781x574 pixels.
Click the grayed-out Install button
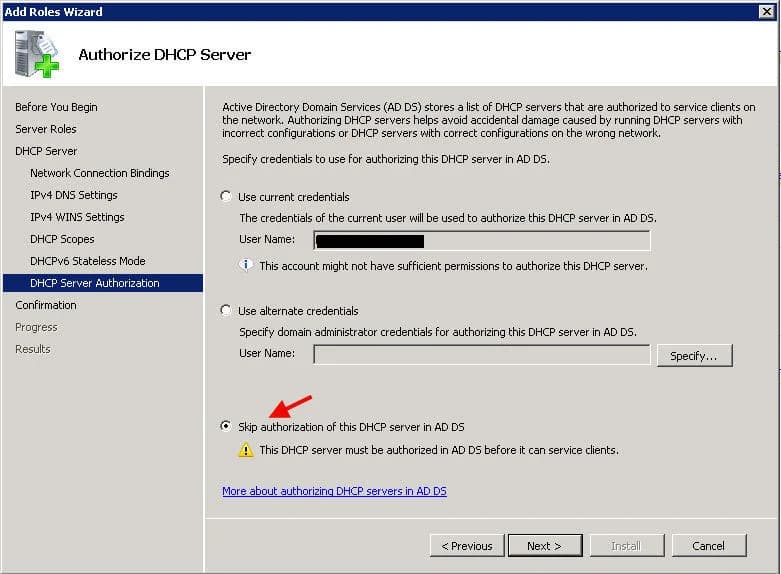[627, 546]
